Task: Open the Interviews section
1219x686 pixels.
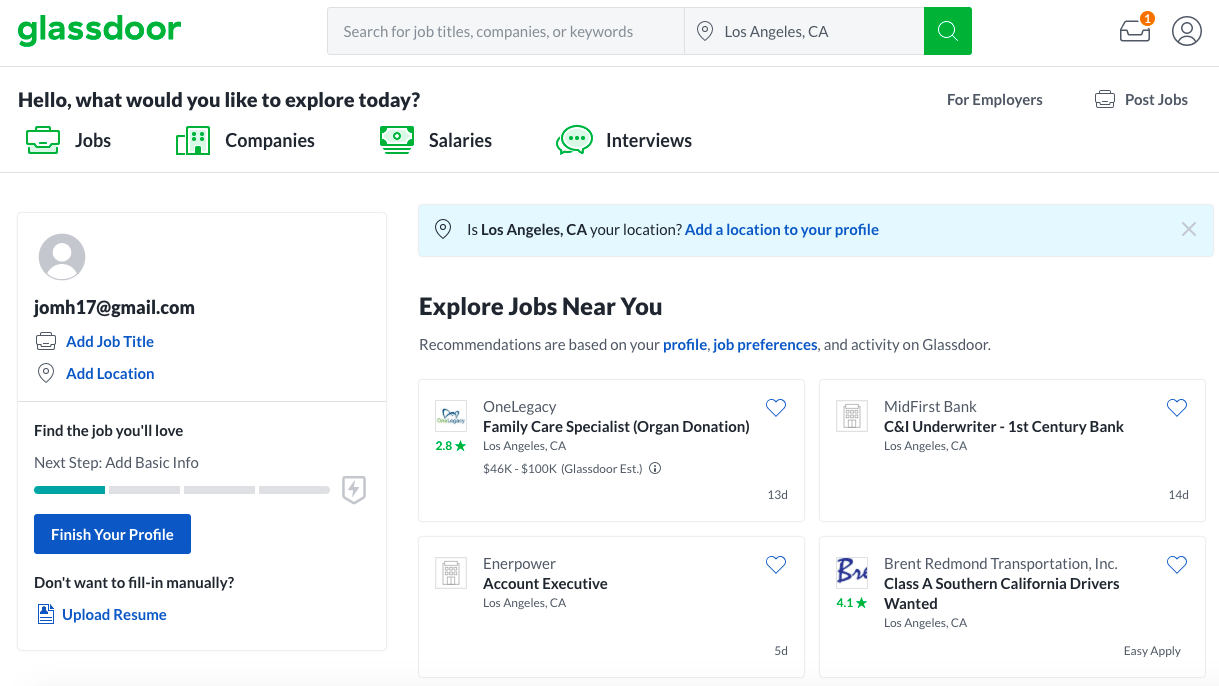Action: pyautogui.click(x=649, y=140)
